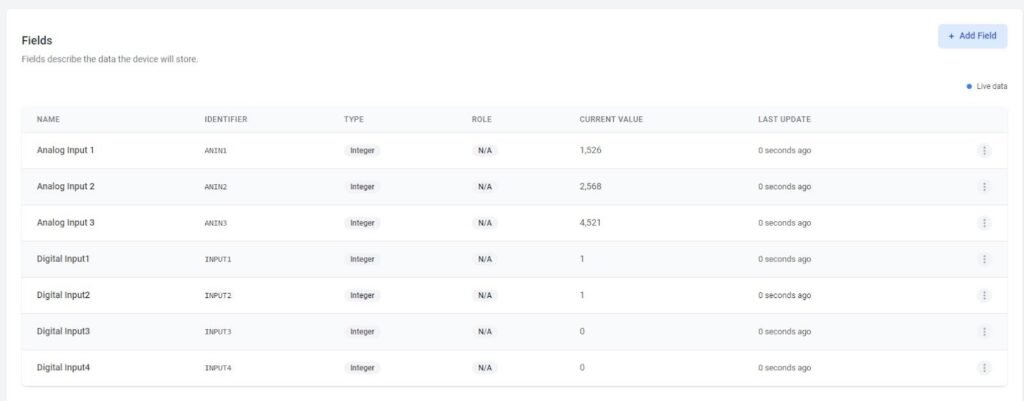Viewport: 1024px width, 401px height.
Task: Click the ANIN3 identifier text
Action: point(217,223)
